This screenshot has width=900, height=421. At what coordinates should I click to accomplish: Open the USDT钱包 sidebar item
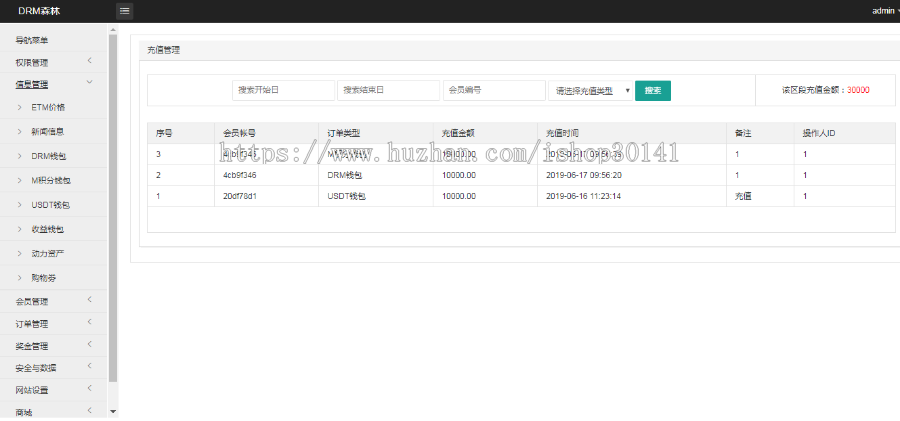pos(51,205)
